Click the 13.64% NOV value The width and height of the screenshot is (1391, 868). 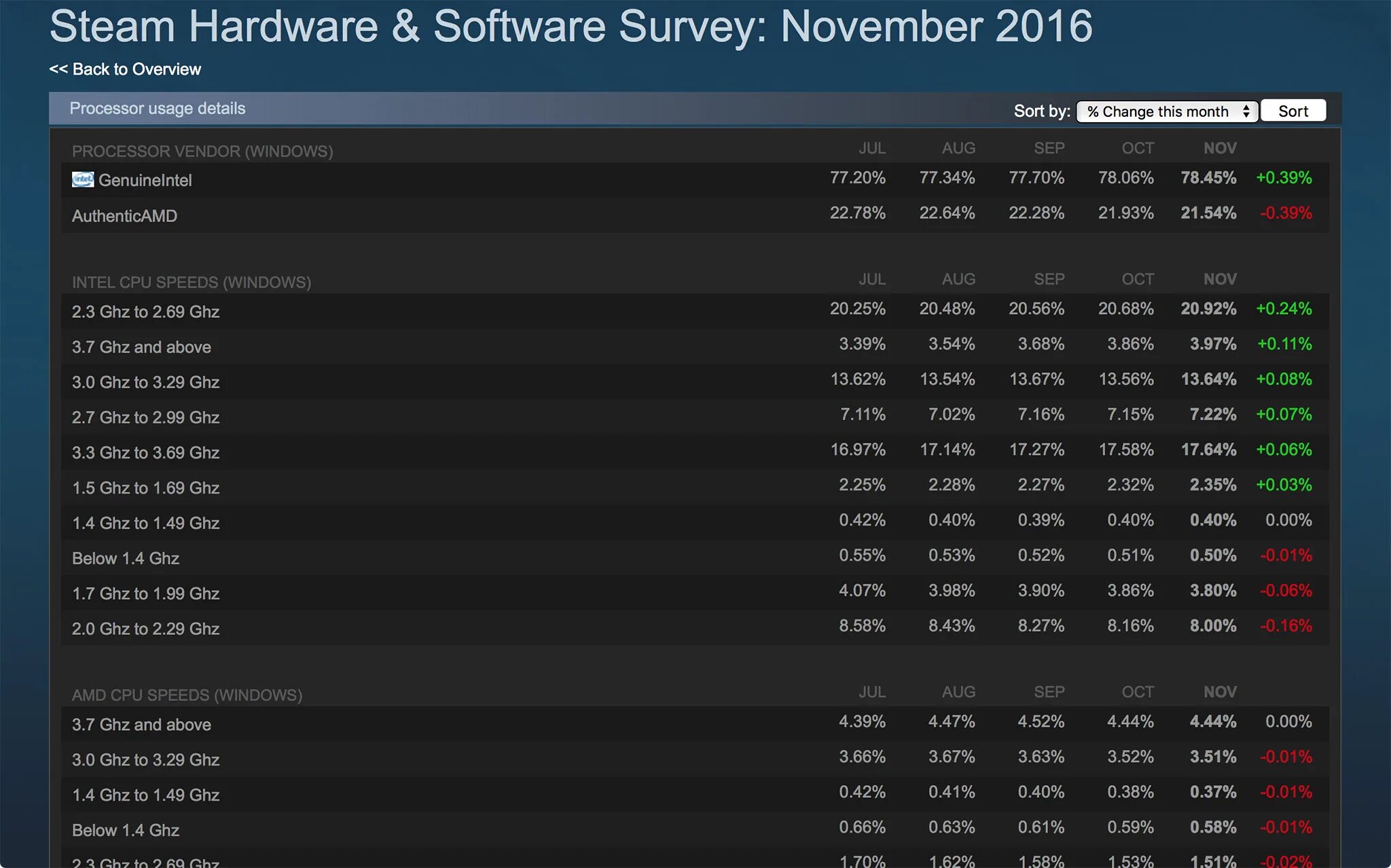click(1208, 380)
